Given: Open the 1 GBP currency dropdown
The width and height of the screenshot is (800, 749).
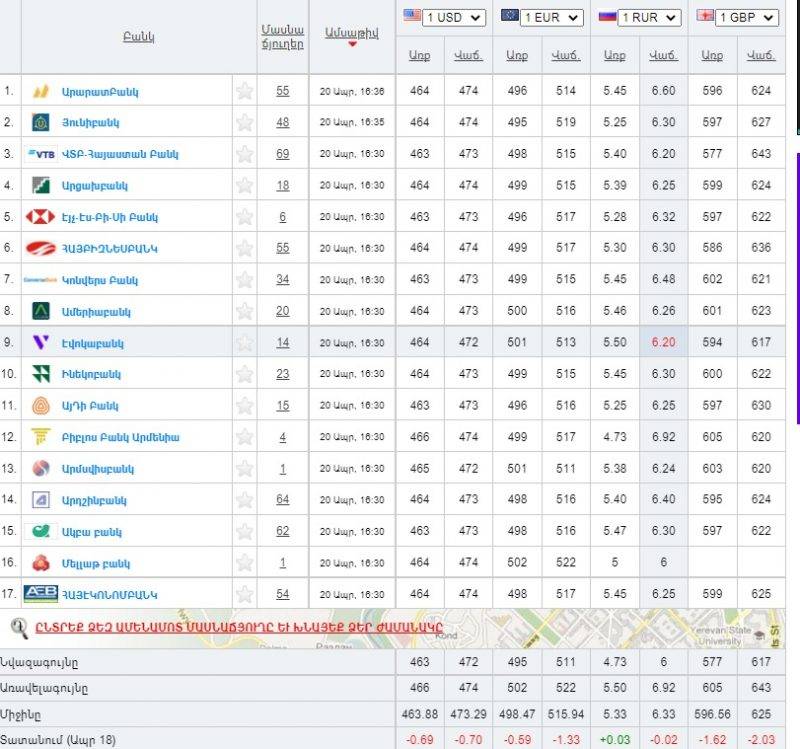Looking at the screenshot, I should (x=747, y=17).
